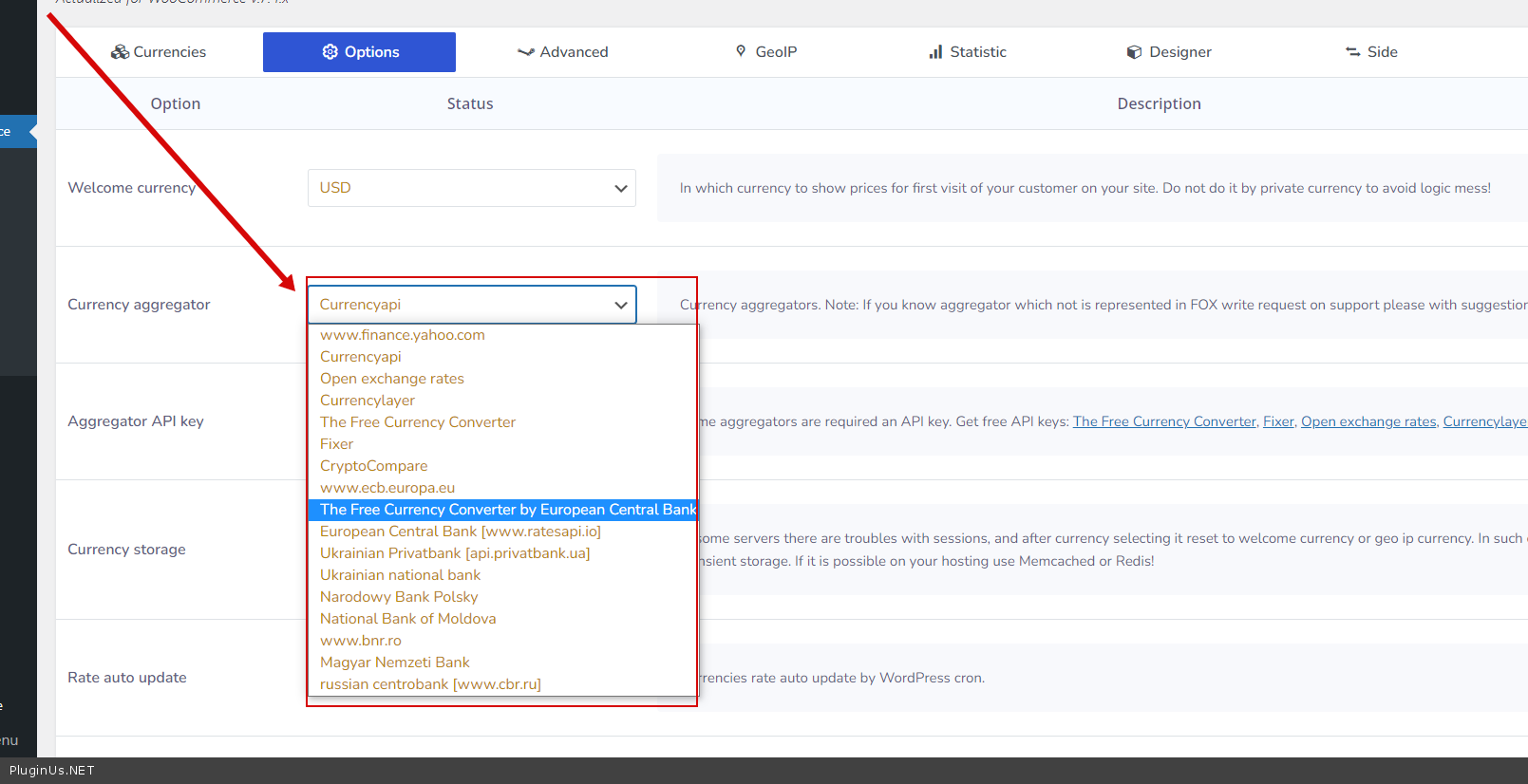Collapse the Currency aggregator dropdown
The width and height of the screenshot is (1528, 784).
tap(471, 305)
